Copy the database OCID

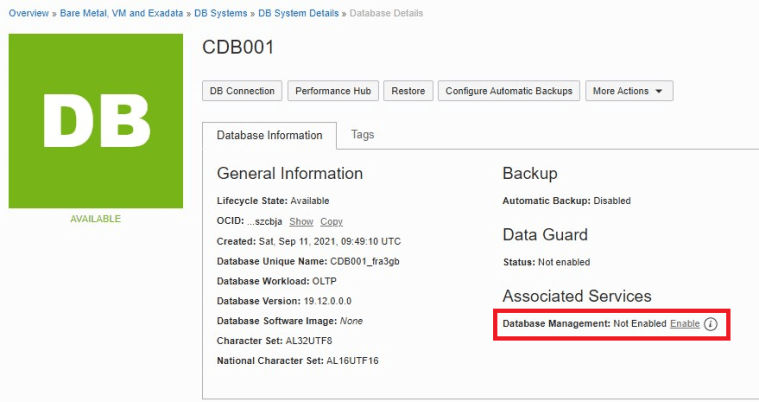tap(331, 221)
